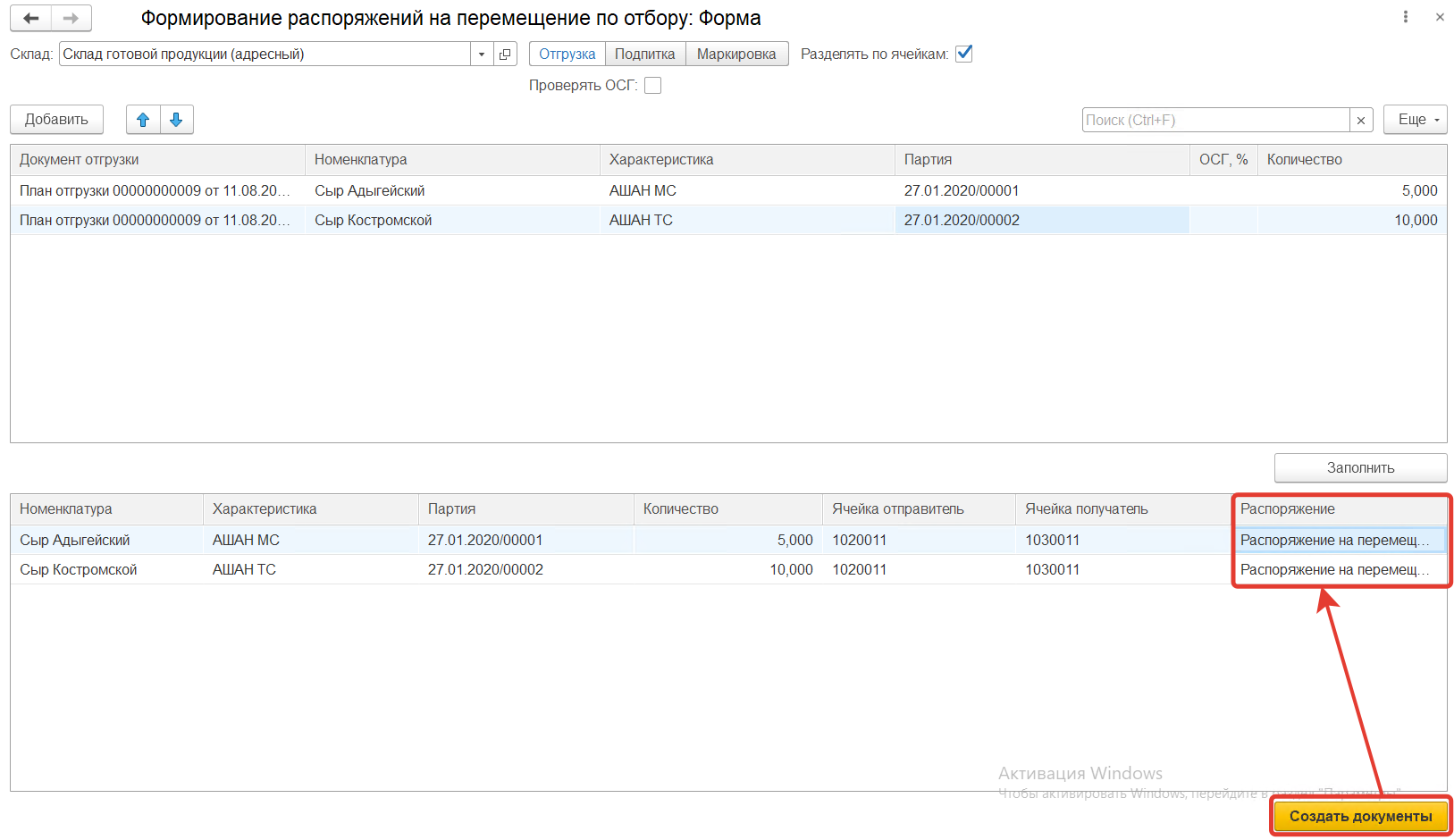Toggle the 'Разделять по ячейкам' checkbox
1454x840 pixels.
pyautogui.click(x=963, y=54)
